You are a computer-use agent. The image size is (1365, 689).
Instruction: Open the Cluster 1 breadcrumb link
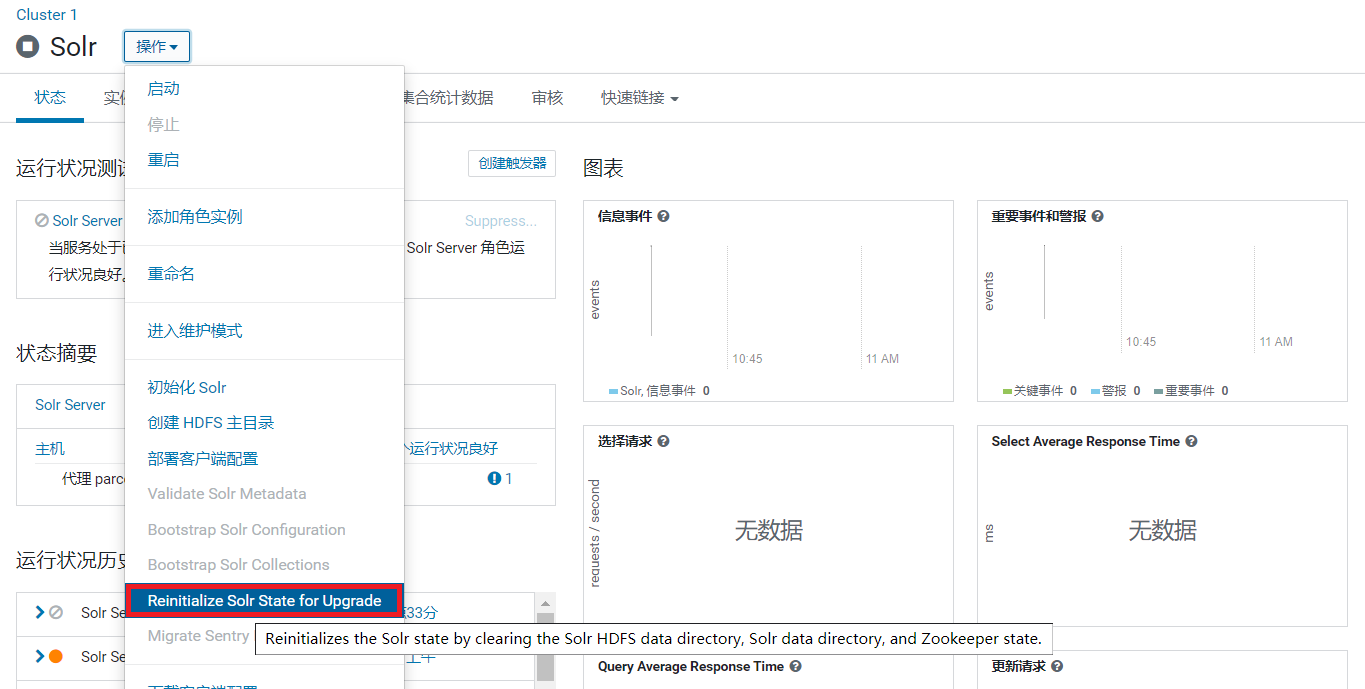click(x=47, y=14)
